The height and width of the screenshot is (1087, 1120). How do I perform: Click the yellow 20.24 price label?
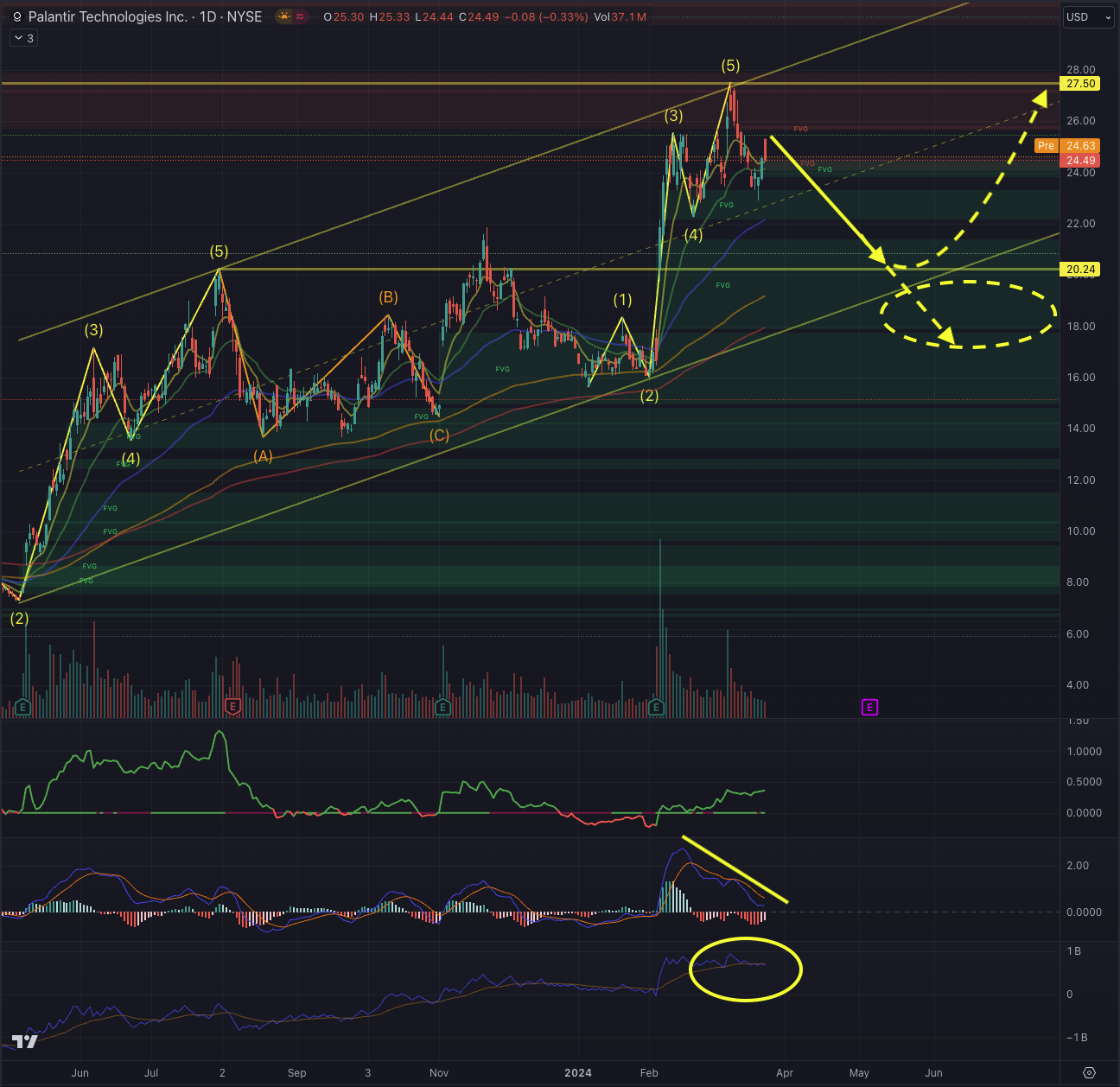(x=1080, y=270)
